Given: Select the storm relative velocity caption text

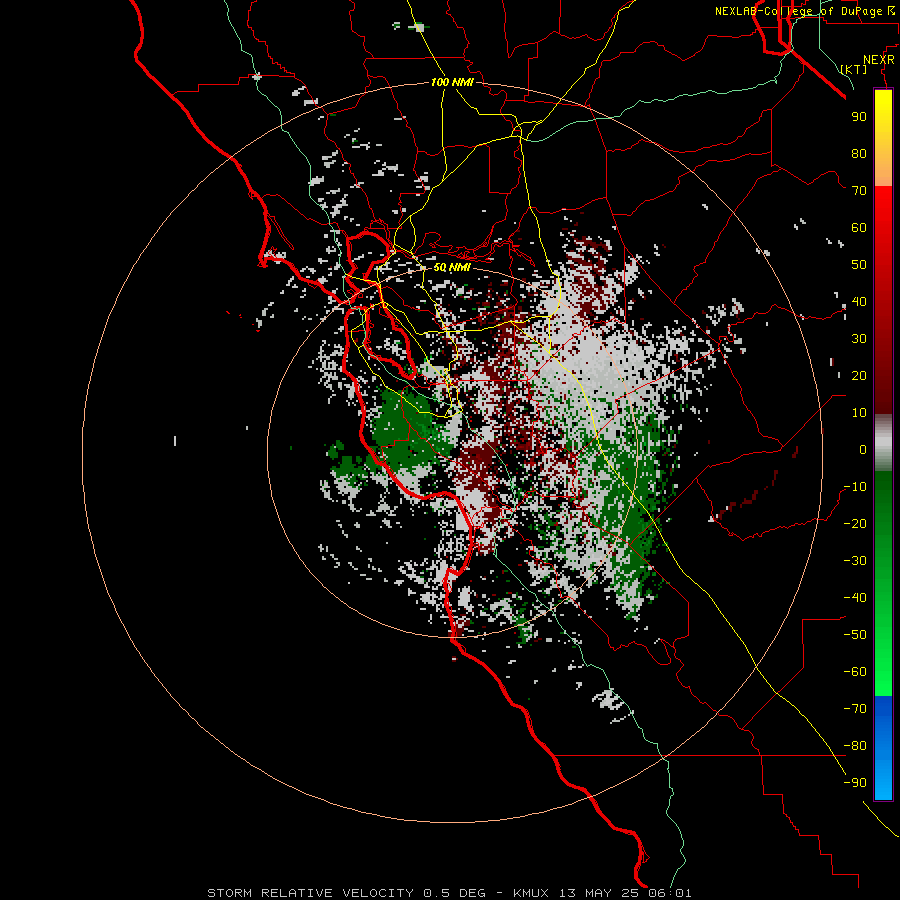Looking at the screenshot, I should point(449,893).
